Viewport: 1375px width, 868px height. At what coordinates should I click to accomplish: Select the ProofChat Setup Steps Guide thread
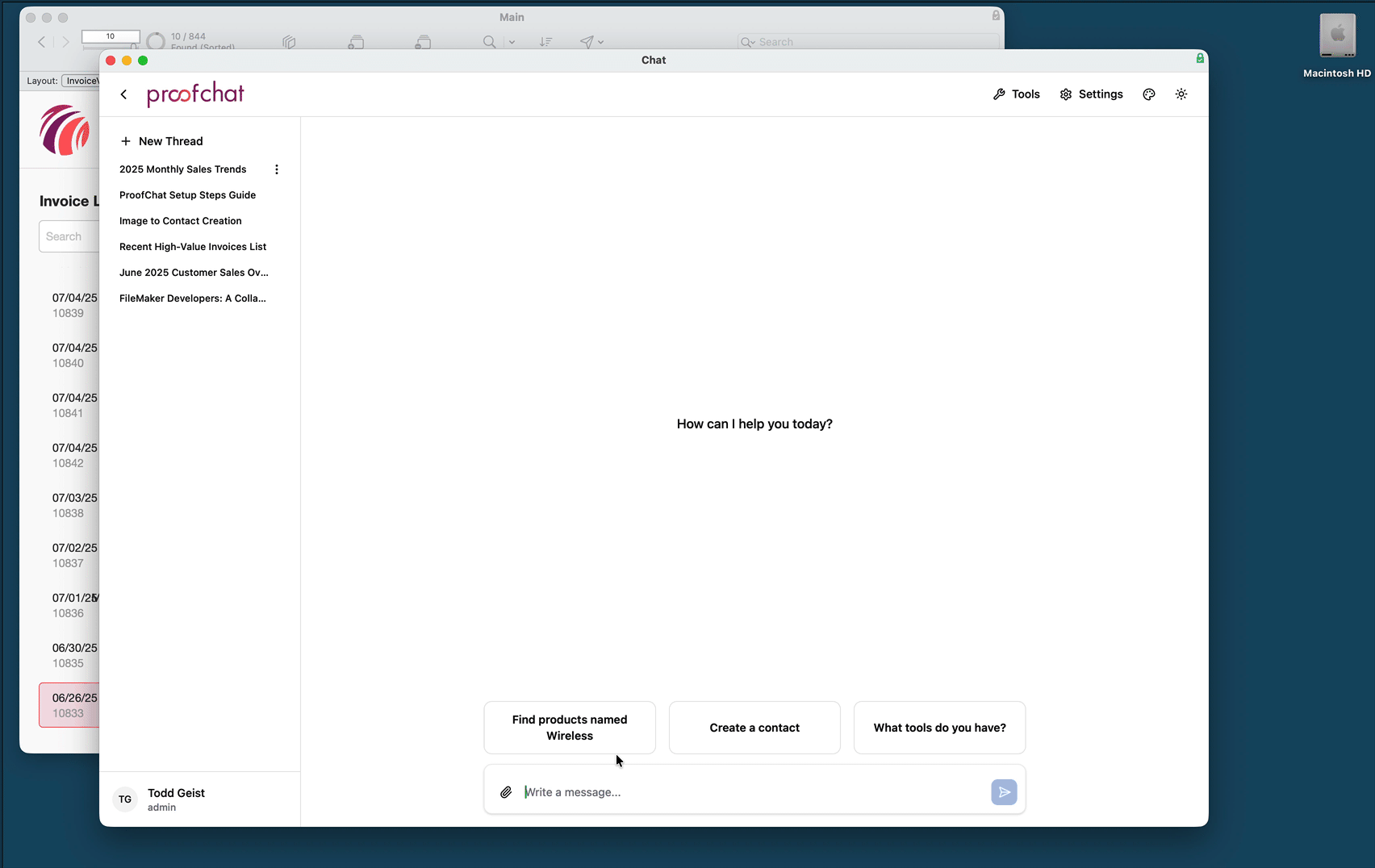click(187, 194)
